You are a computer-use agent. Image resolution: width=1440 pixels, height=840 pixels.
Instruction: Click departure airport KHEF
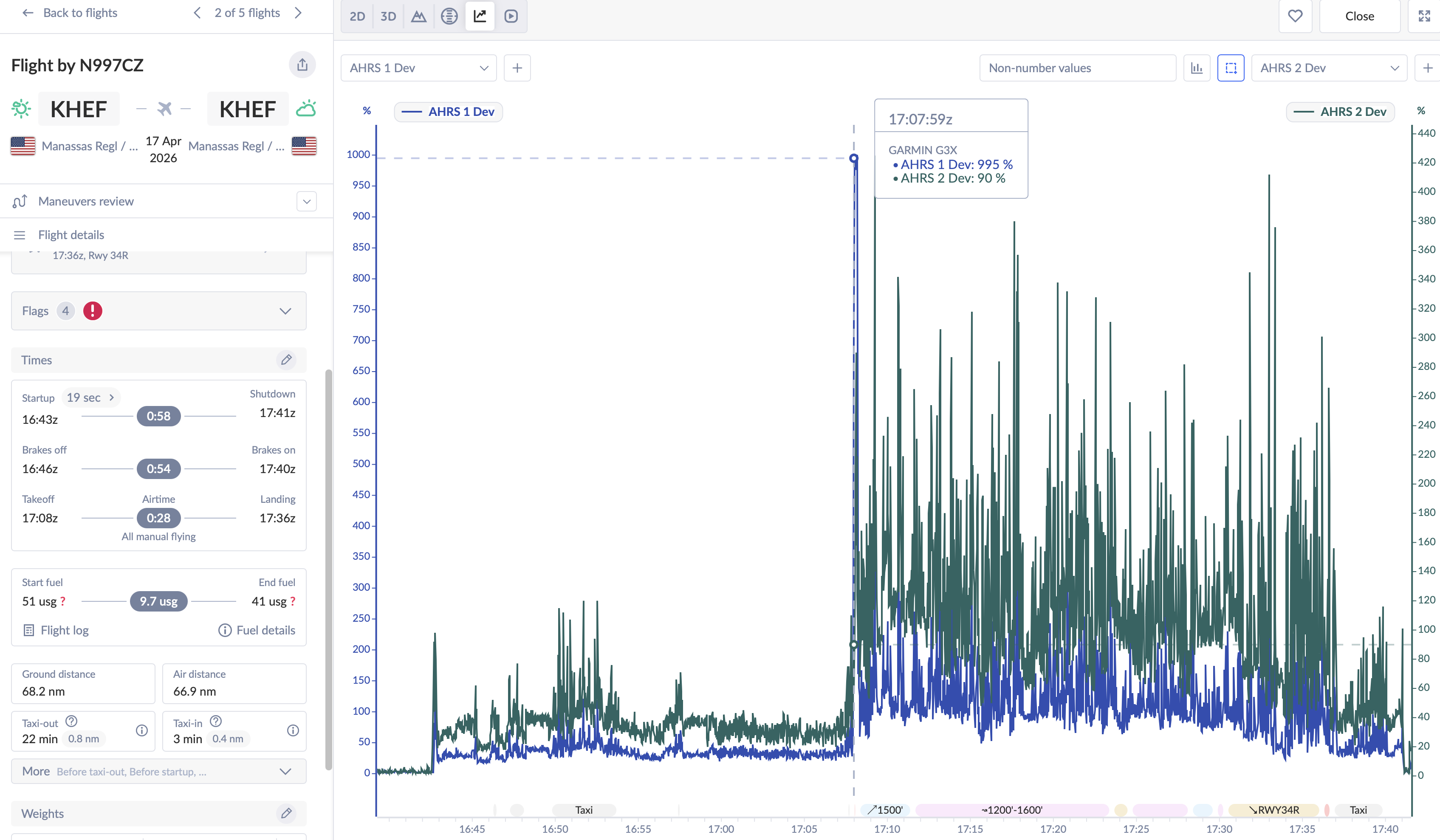point(79,109)
